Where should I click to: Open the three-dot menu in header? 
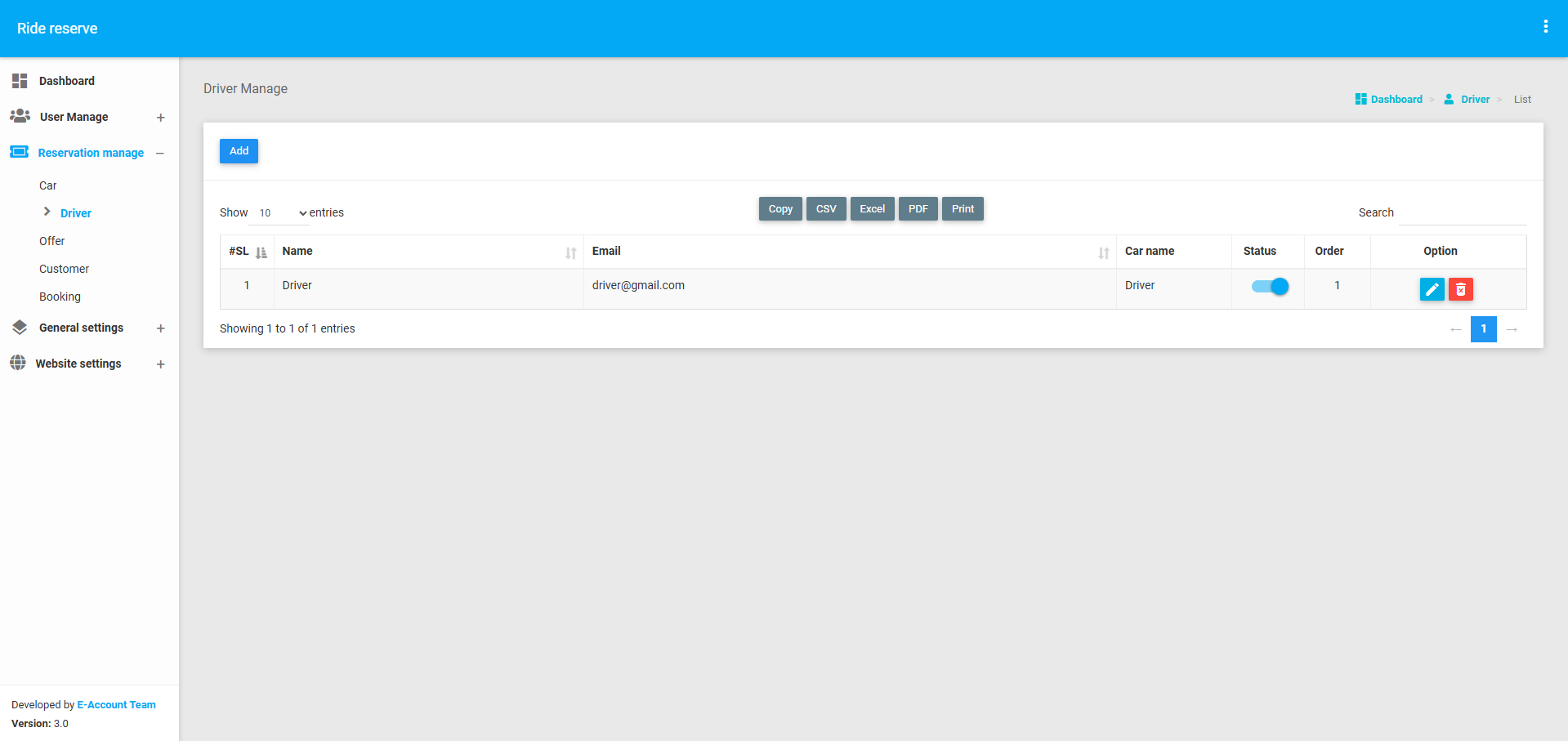(x=1545, y=27)
